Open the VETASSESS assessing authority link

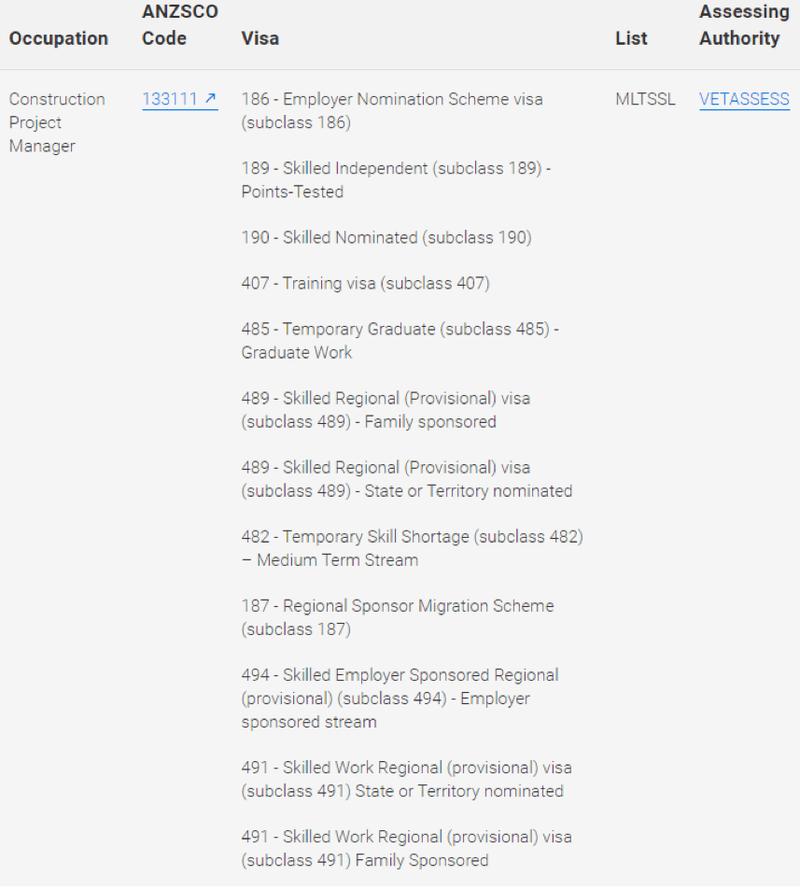coord(744,99)
